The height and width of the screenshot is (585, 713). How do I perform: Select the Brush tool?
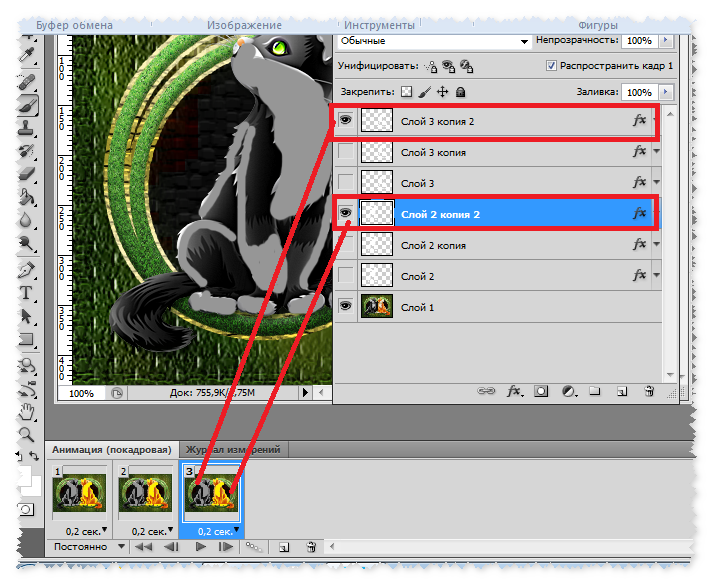tap(27, 106)
